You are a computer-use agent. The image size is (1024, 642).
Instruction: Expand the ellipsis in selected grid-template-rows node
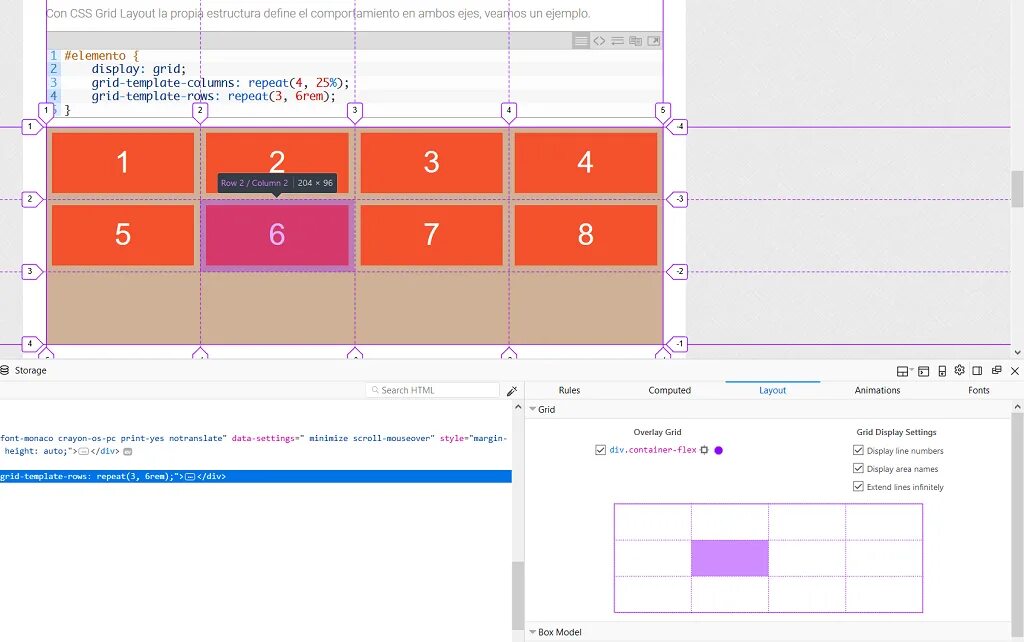(190, 477)
